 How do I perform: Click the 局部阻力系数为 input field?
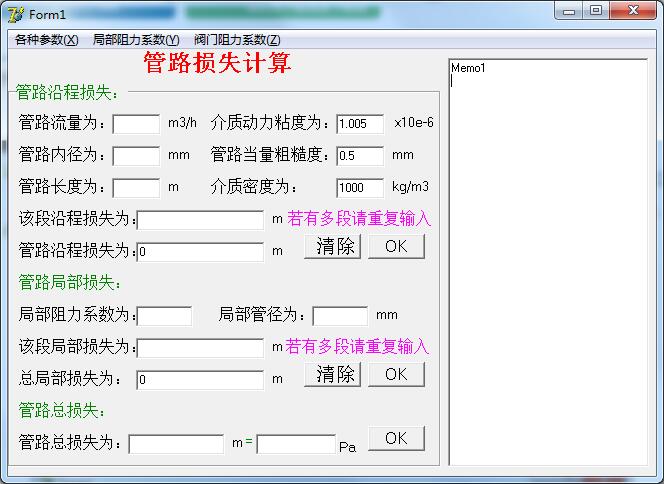click(164, 316)
